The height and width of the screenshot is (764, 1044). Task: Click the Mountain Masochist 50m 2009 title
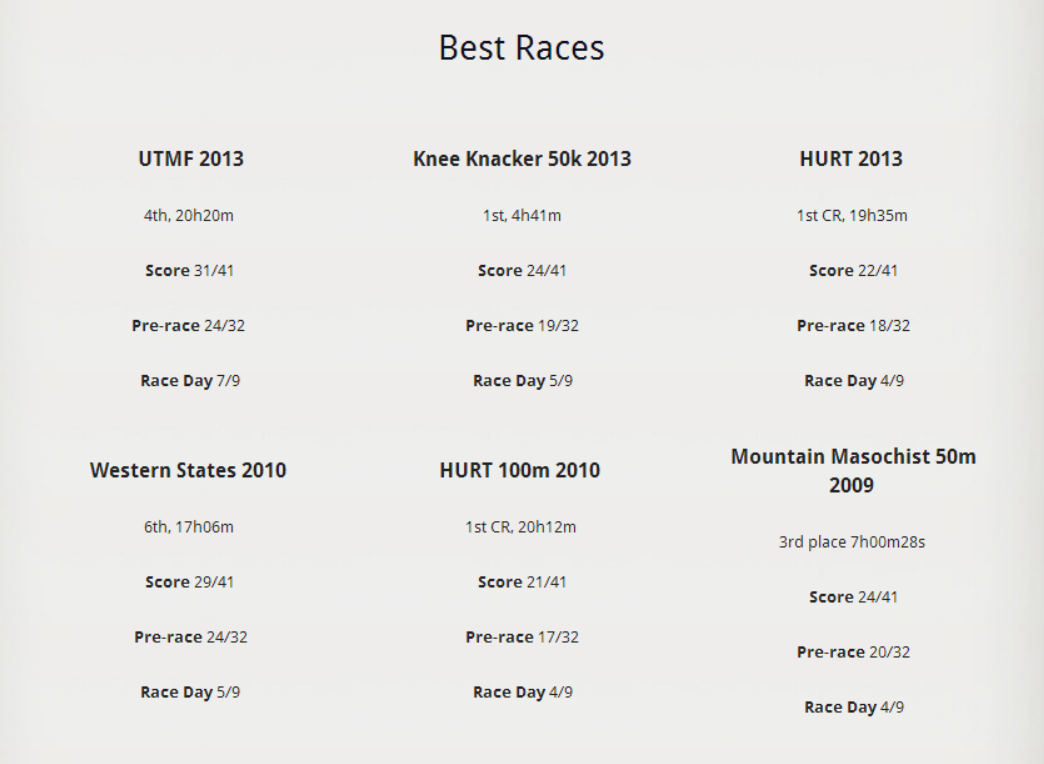pos(852,471)
